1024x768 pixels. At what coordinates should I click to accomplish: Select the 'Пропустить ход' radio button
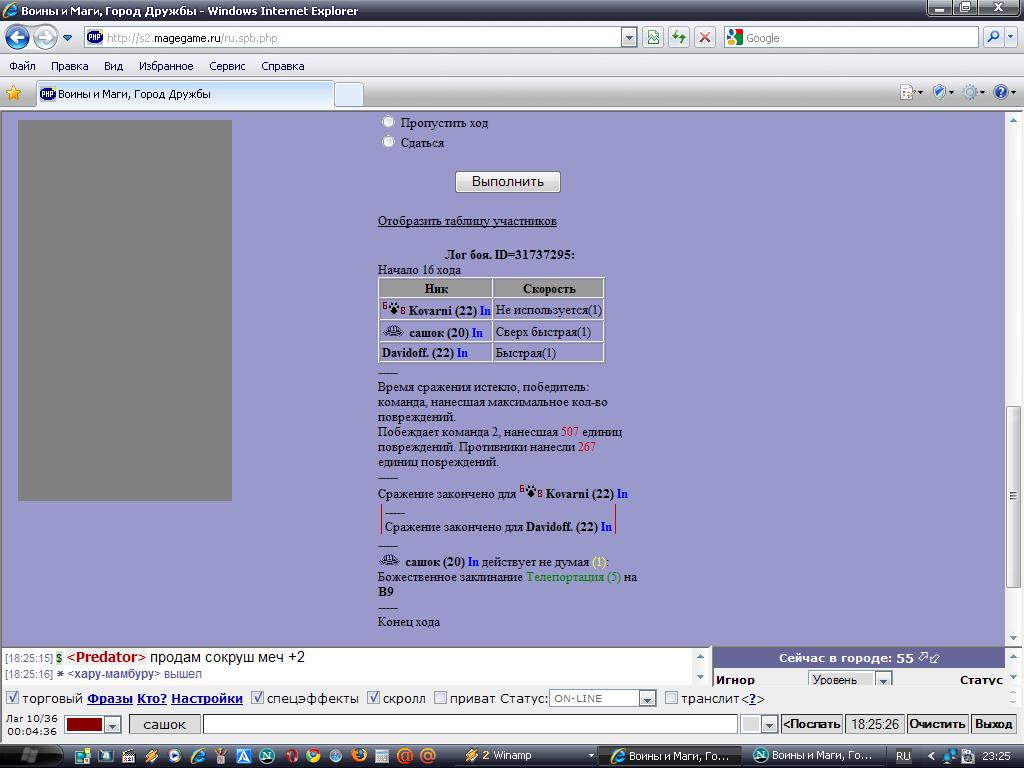(x=388, y=122)
